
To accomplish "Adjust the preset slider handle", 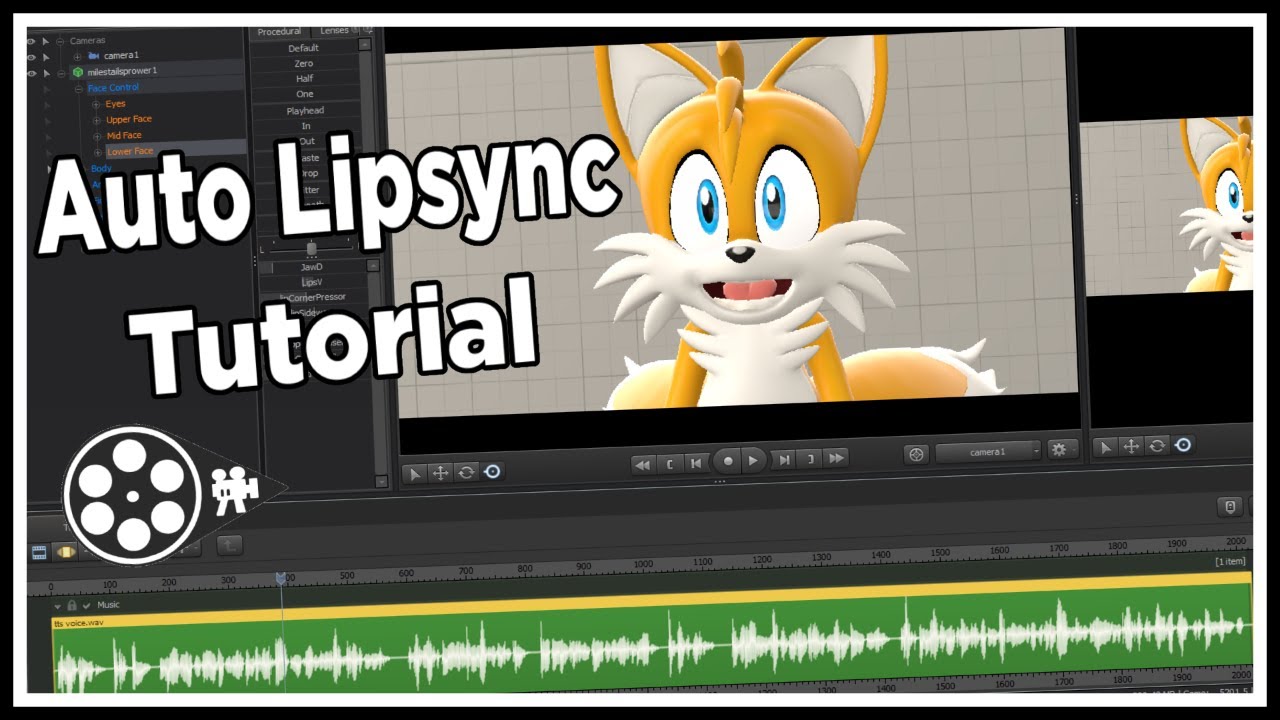I will tap(311, 247).
